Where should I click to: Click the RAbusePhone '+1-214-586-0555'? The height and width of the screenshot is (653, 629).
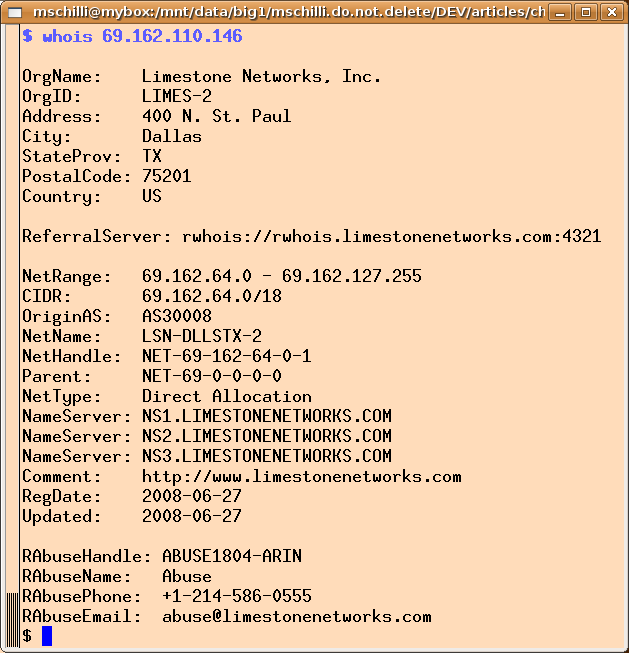click(x=237, y=596)
